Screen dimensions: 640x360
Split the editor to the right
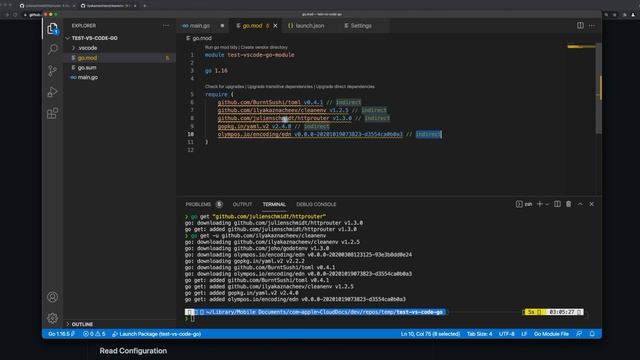pyautogui.click(x=580, y=25)
